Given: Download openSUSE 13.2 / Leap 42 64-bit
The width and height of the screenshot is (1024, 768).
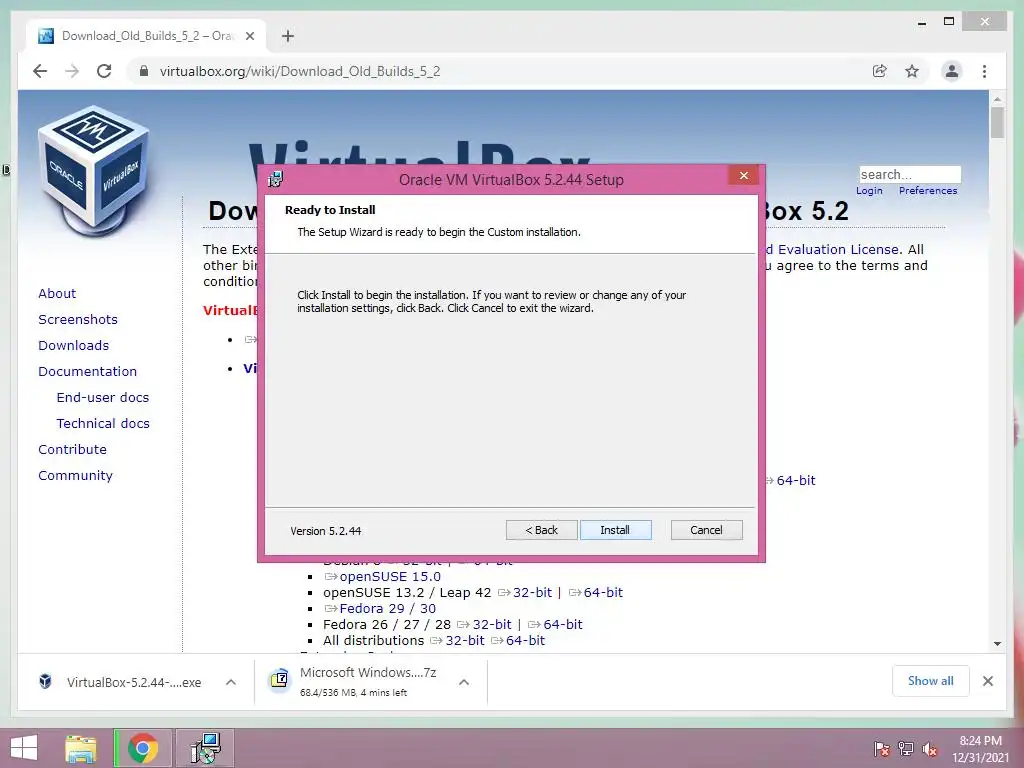Looking at the screenshot, I should pyautogui.click(x=603, y=592).
